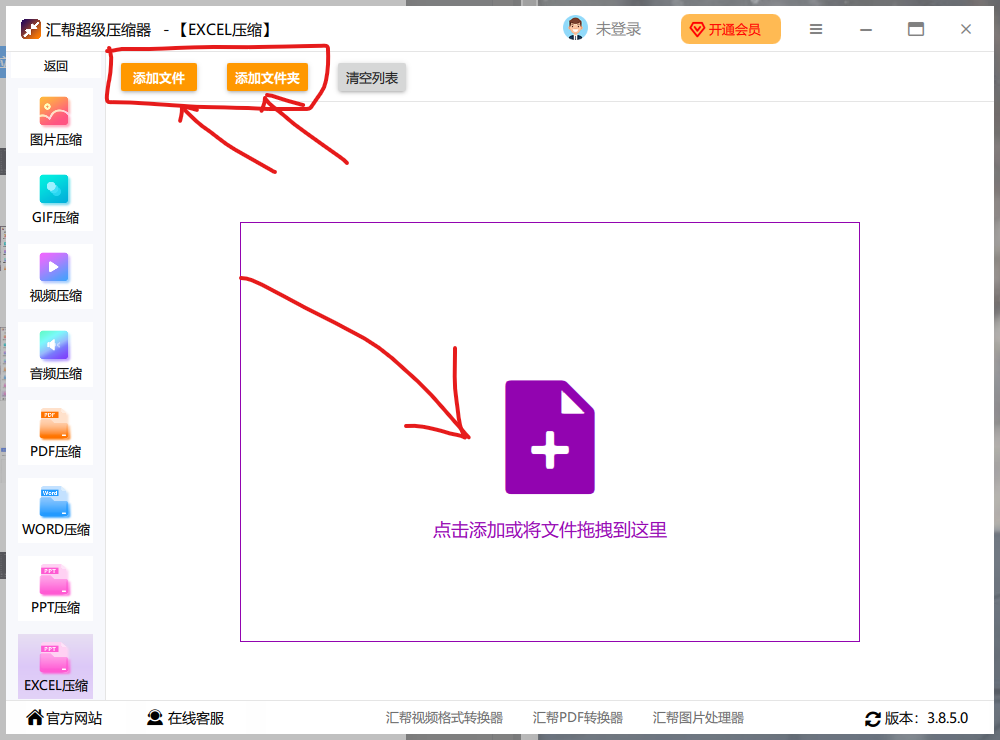Open the 官方网站 link
Viewport: 1000px width, 740px height.
coord(64,718)
